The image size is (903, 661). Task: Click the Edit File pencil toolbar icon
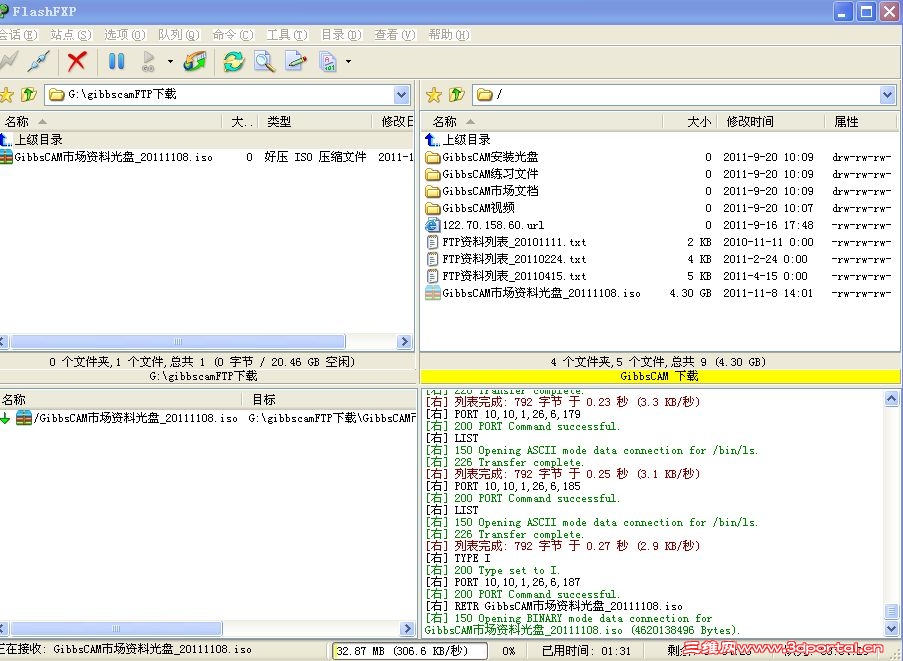click(296, 60)
